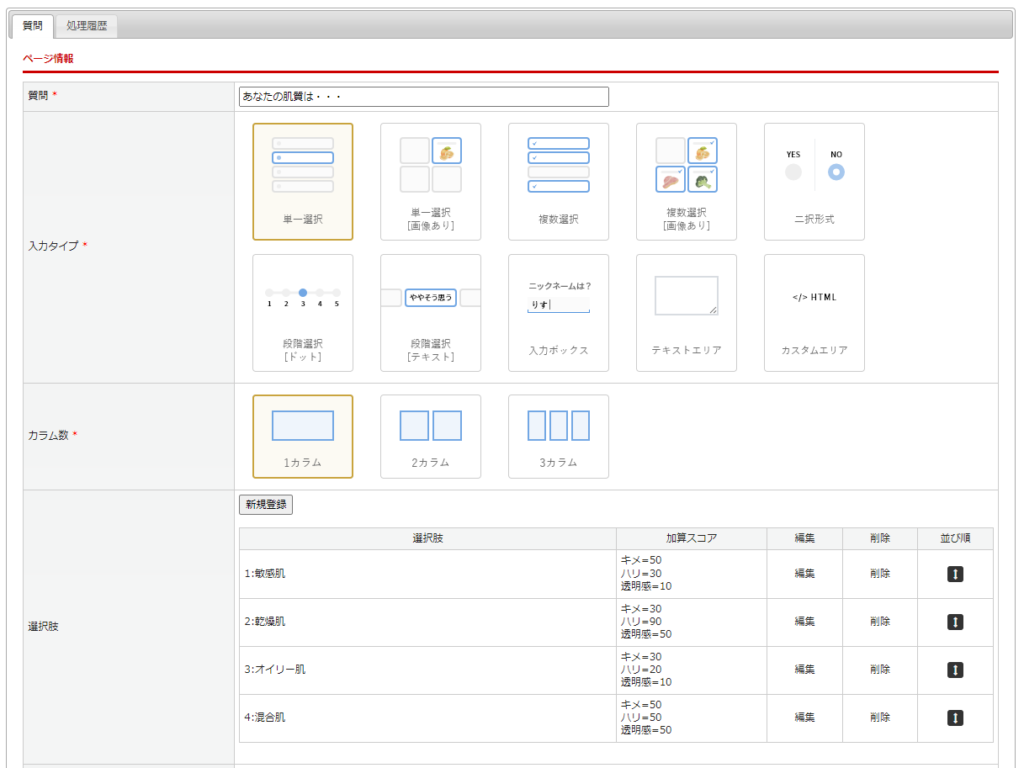Select 段階選択[テキスト] input type
Screen dimensions: 1024x768
[430, 313]
